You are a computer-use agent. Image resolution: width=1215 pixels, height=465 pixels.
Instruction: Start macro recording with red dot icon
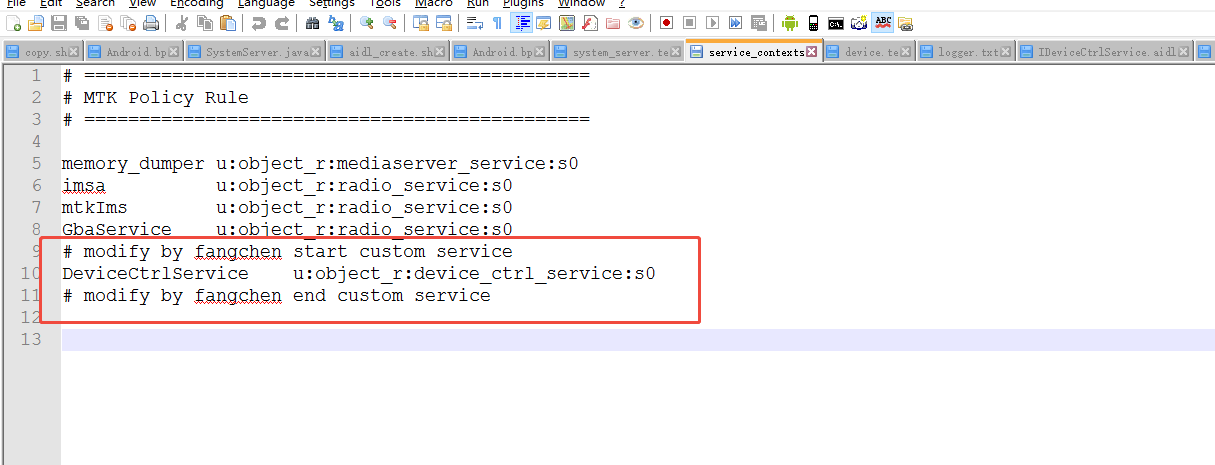pyautogui.click(x=666, y=22)
